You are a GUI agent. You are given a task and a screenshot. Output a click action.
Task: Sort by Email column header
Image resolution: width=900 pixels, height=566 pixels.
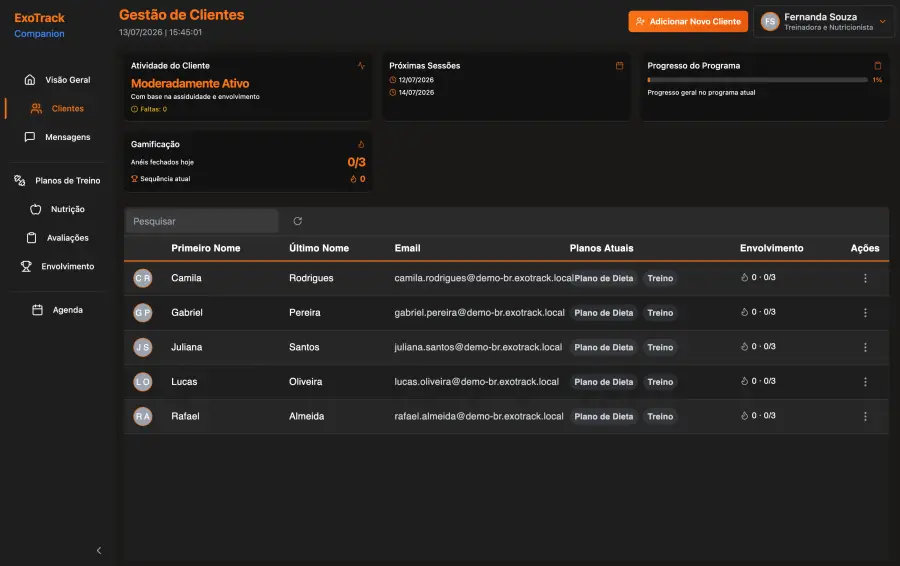tap(408, 248)
